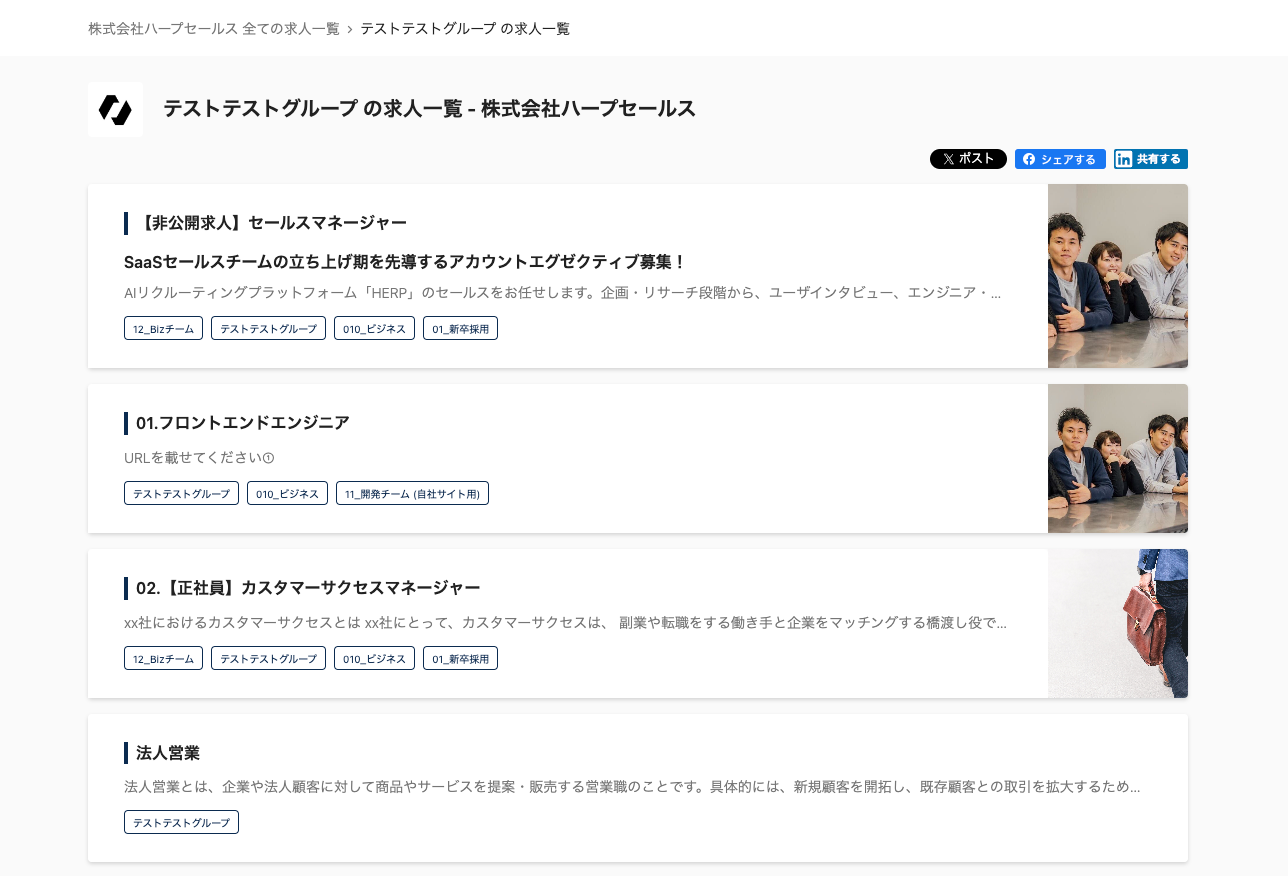Open the 01.フロントエンドエンジニア job title

click(243, 423)
